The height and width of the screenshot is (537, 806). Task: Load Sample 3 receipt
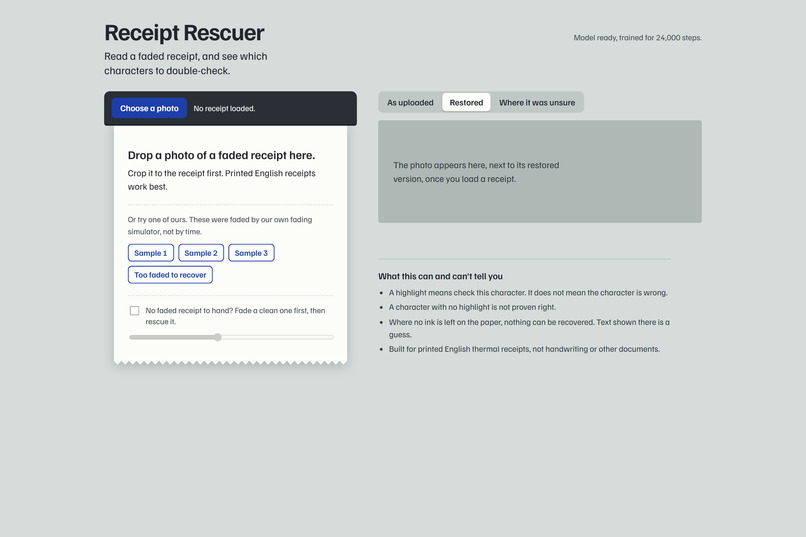click(251, 253)
